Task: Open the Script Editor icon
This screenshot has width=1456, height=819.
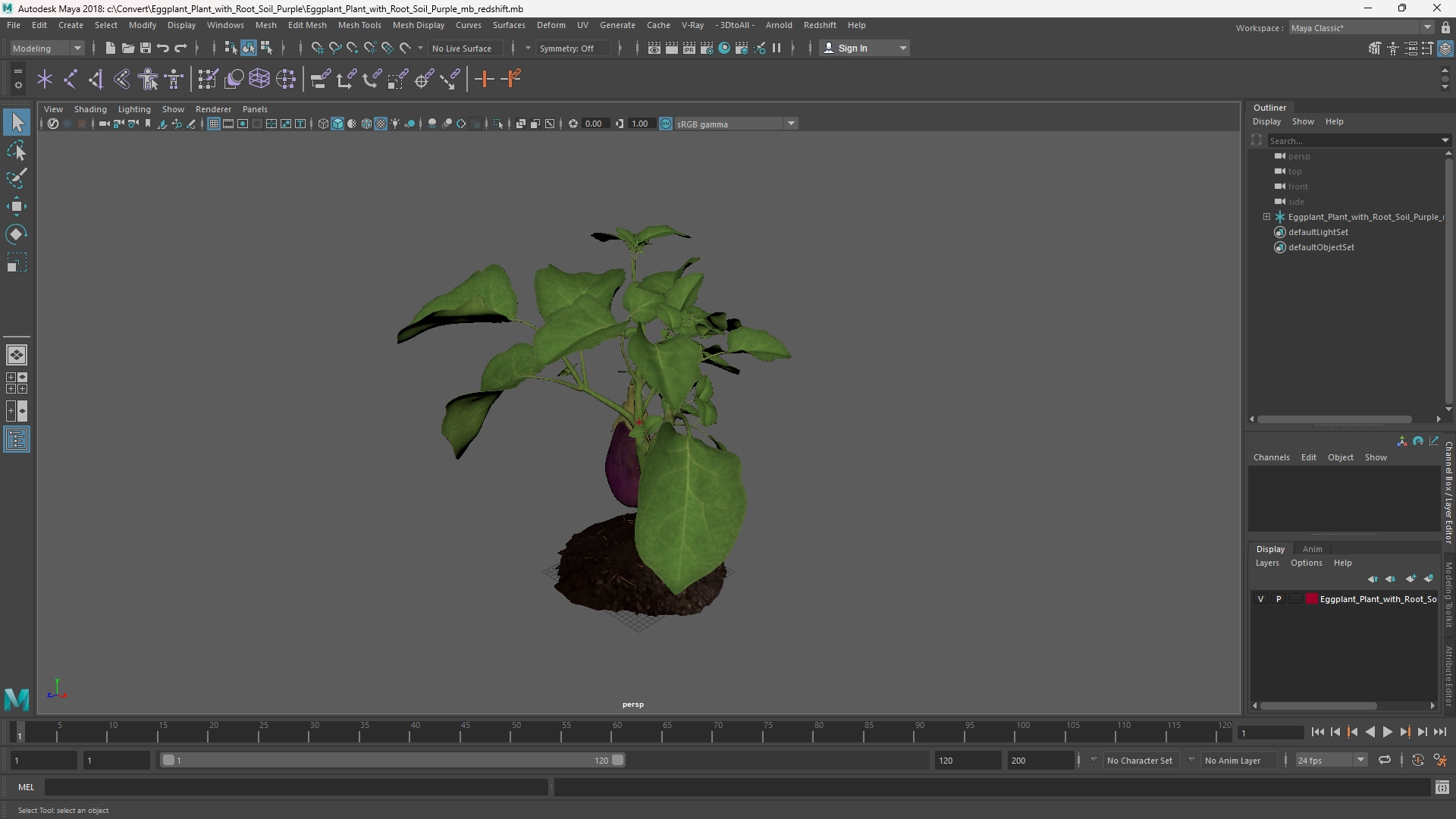Action: pos(1442,787)
